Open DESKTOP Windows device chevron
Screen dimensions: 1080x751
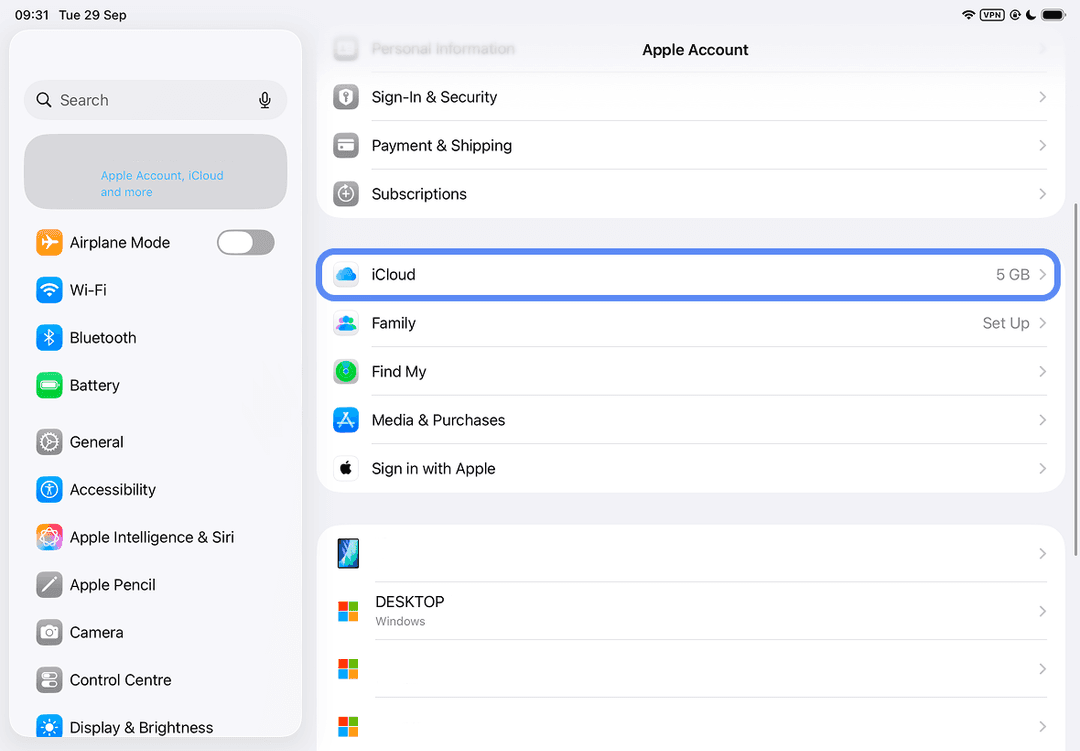(x=1043, y=611)
